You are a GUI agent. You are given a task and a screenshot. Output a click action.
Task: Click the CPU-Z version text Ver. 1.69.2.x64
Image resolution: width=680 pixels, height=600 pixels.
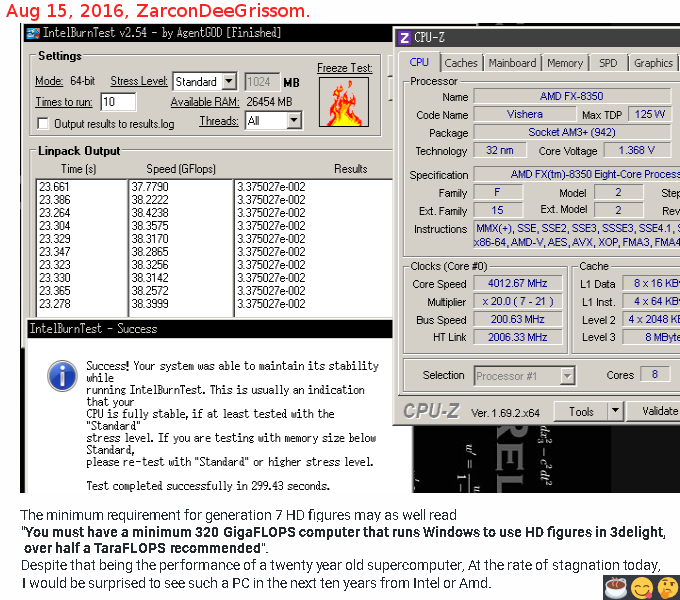coord(505,413)
